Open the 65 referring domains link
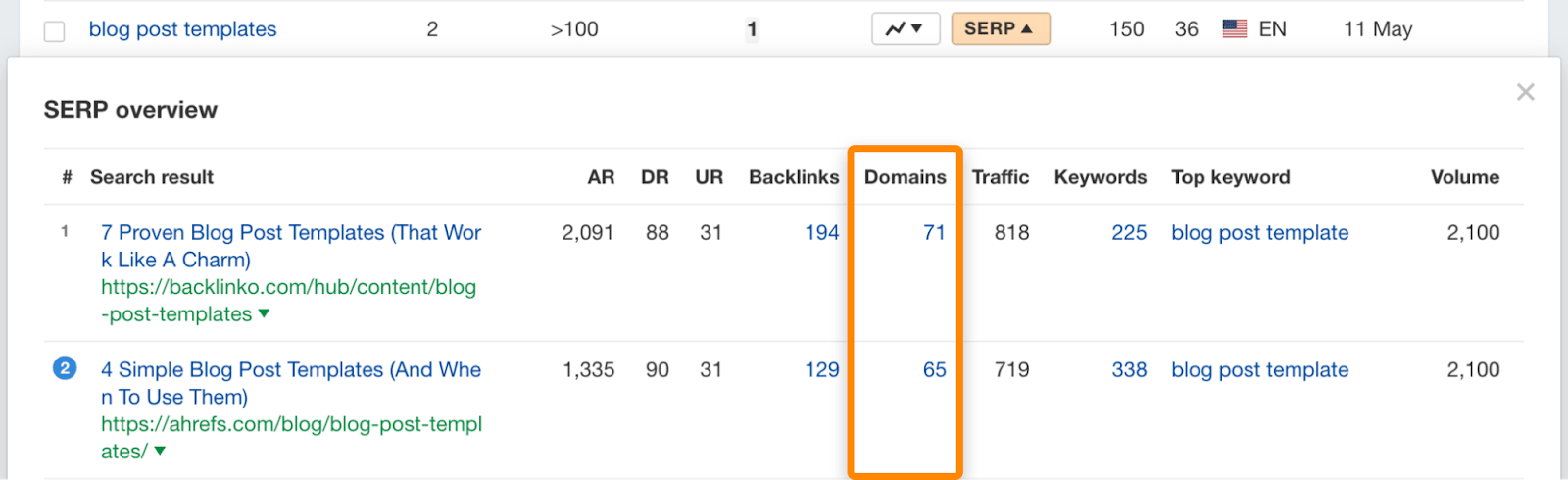 934,370
